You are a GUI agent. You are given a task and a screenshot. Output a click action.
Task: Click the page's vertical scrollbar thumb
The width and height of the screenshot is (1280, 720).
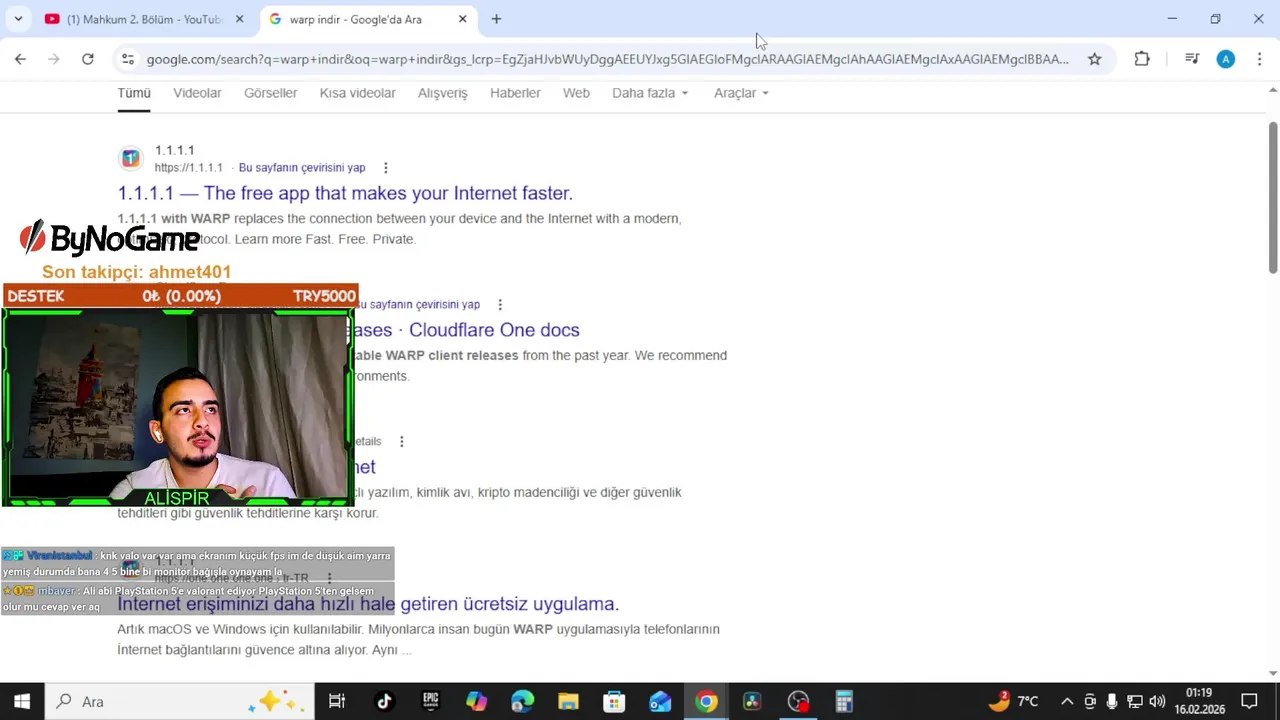(1273, 195)
